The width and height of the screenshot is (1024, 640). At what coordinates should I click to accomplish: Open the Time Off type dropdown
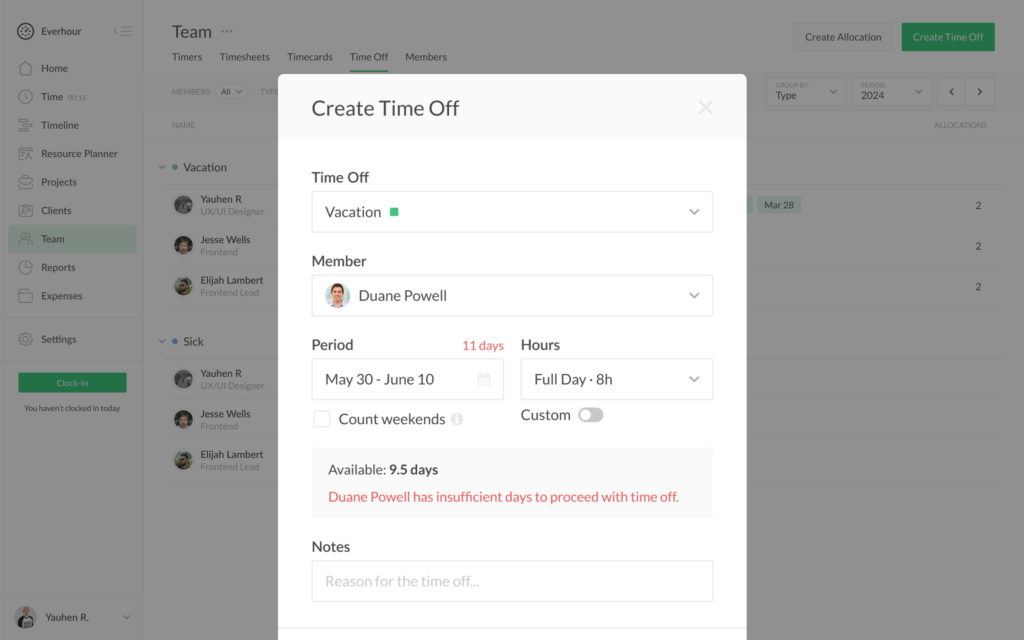tap(512, 212)
